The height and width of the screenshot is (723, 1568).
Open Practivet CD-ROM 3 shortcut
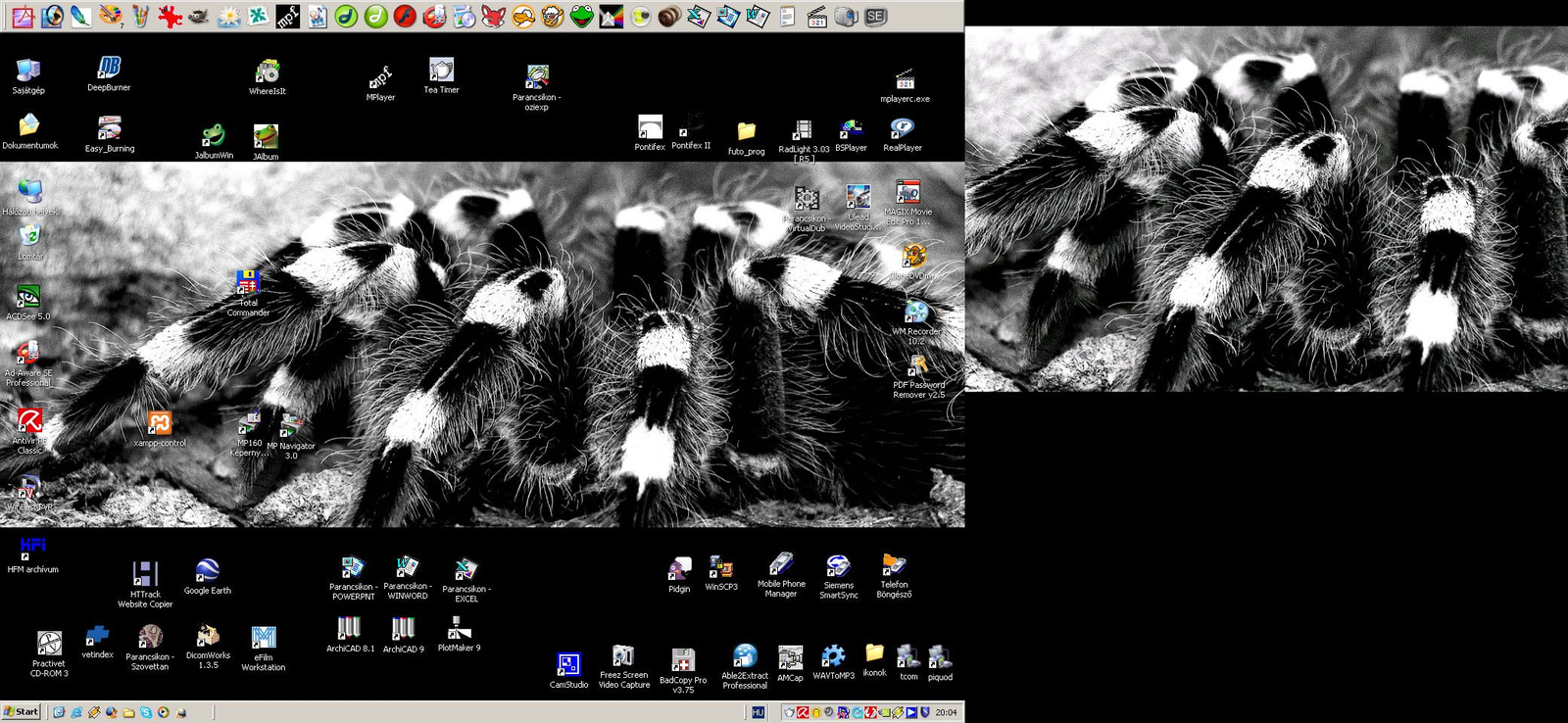(49, 654)
